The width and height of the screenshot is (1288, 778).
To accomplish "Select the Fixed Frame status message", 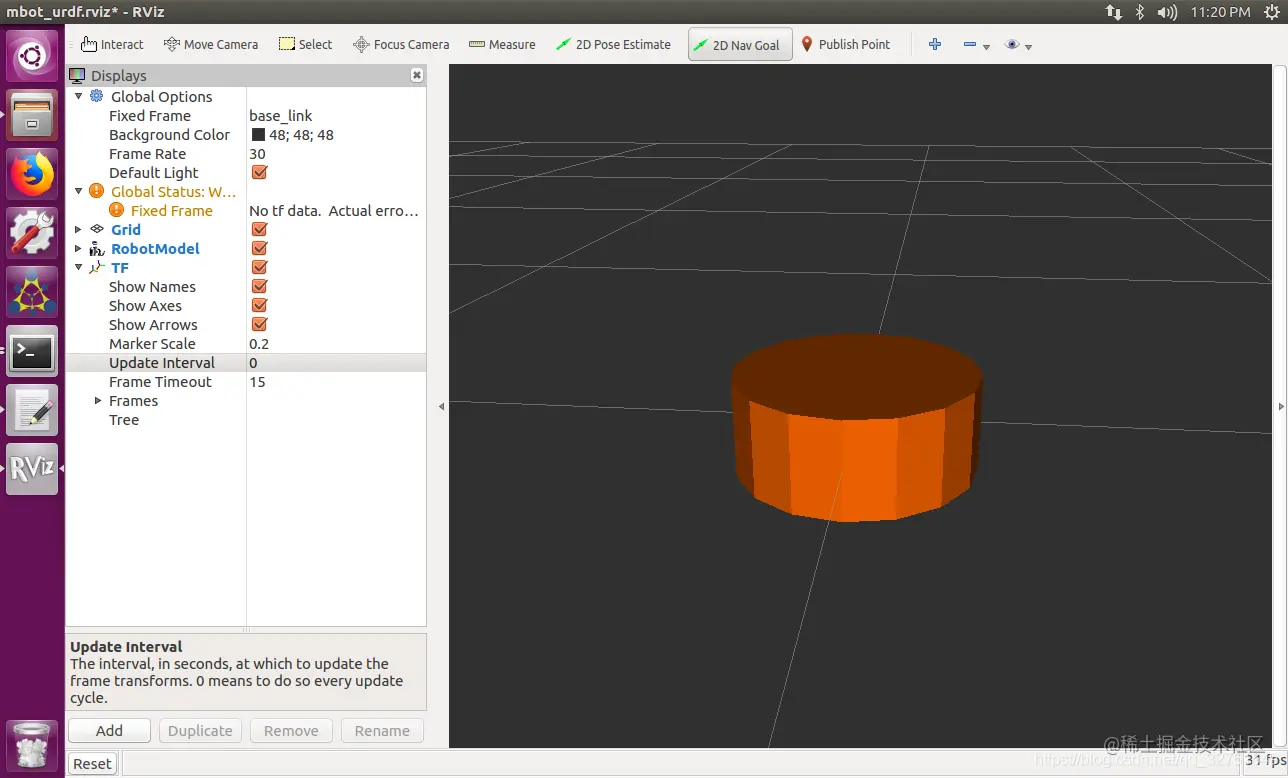I will 334,210.
